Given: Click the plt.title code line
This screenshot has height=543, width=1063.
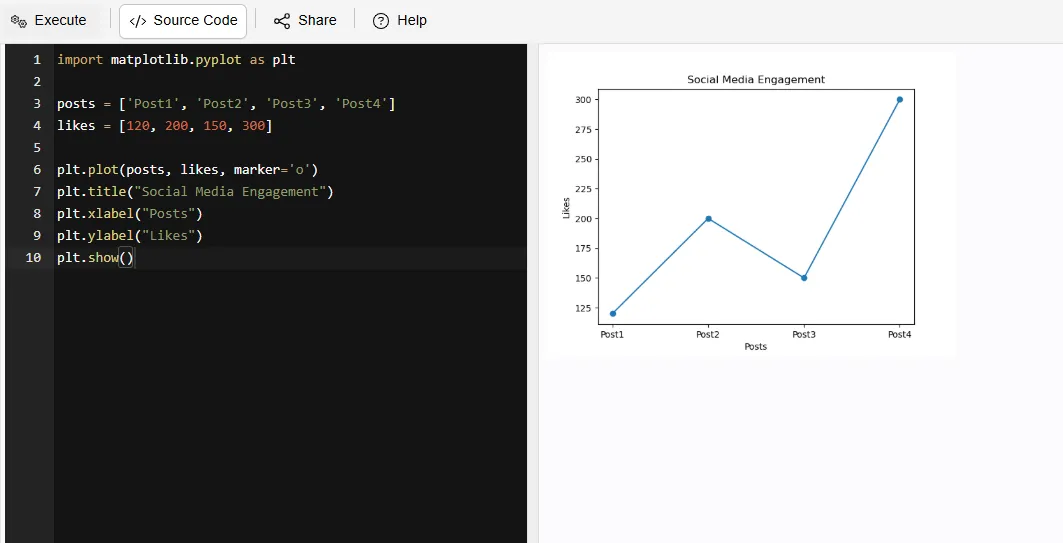Looking at the screenshot, I should 195,192.
